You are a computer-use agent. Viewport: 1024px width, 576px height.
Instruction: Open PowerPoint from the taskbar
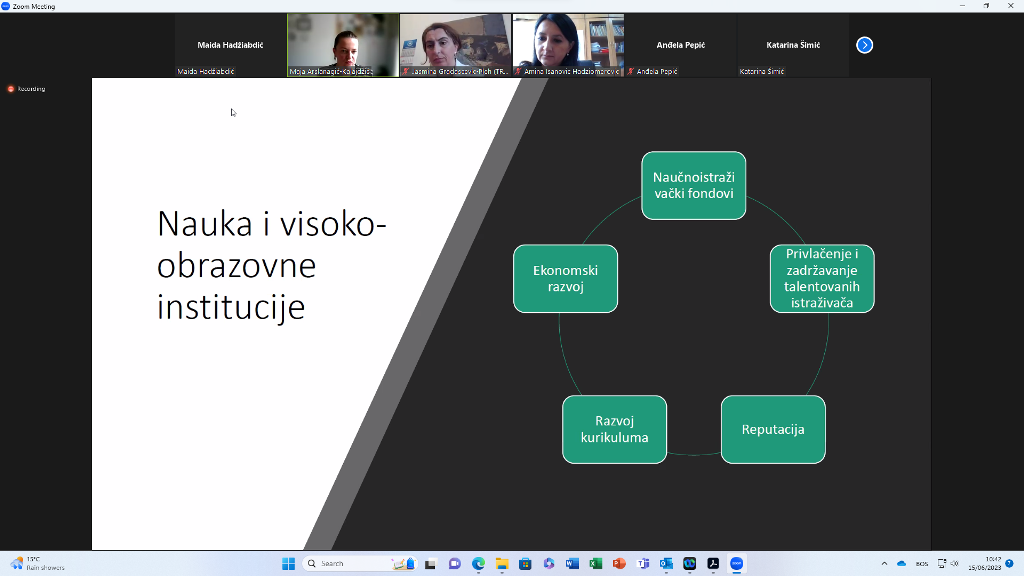click(619, 564)
